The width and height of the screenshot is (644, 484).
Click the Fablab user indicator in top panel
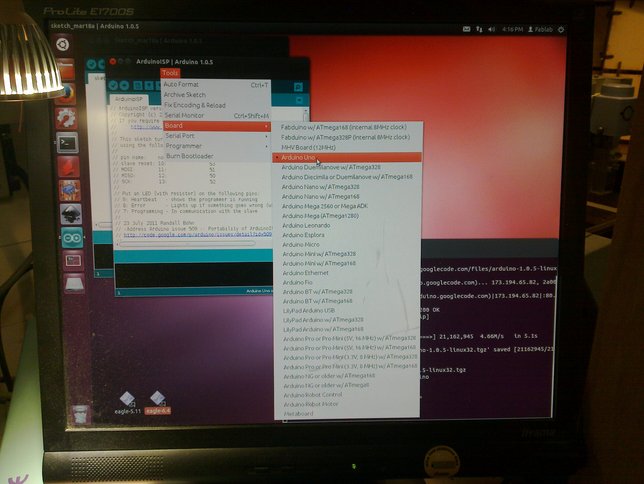pos(540,30)
